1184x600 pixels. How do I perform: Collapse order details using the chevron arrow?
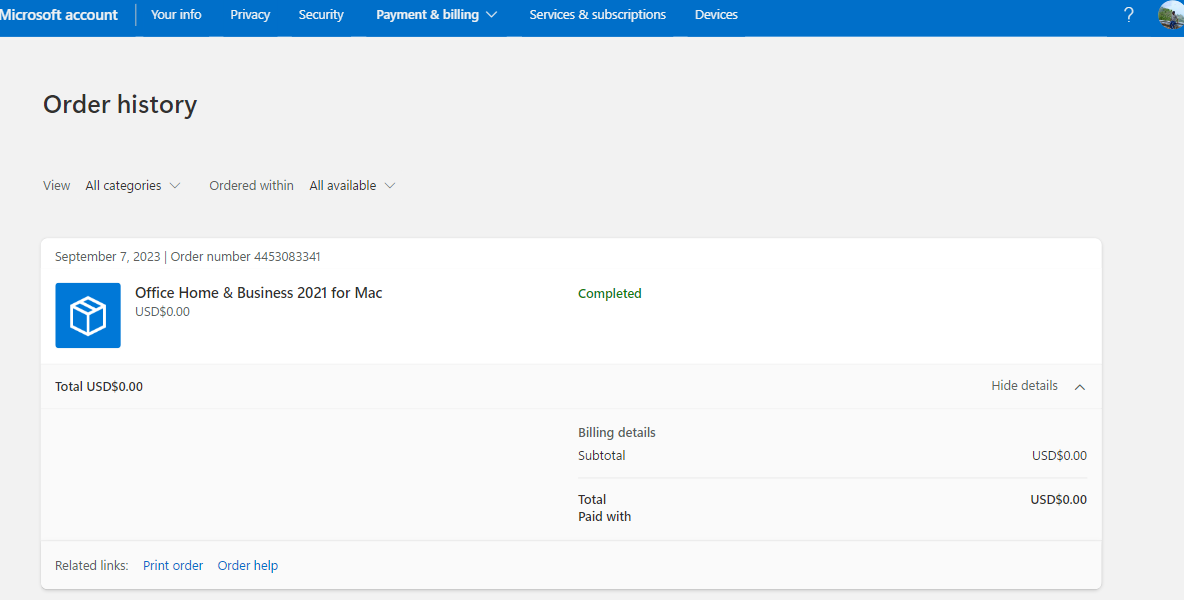click(1080, 387)
